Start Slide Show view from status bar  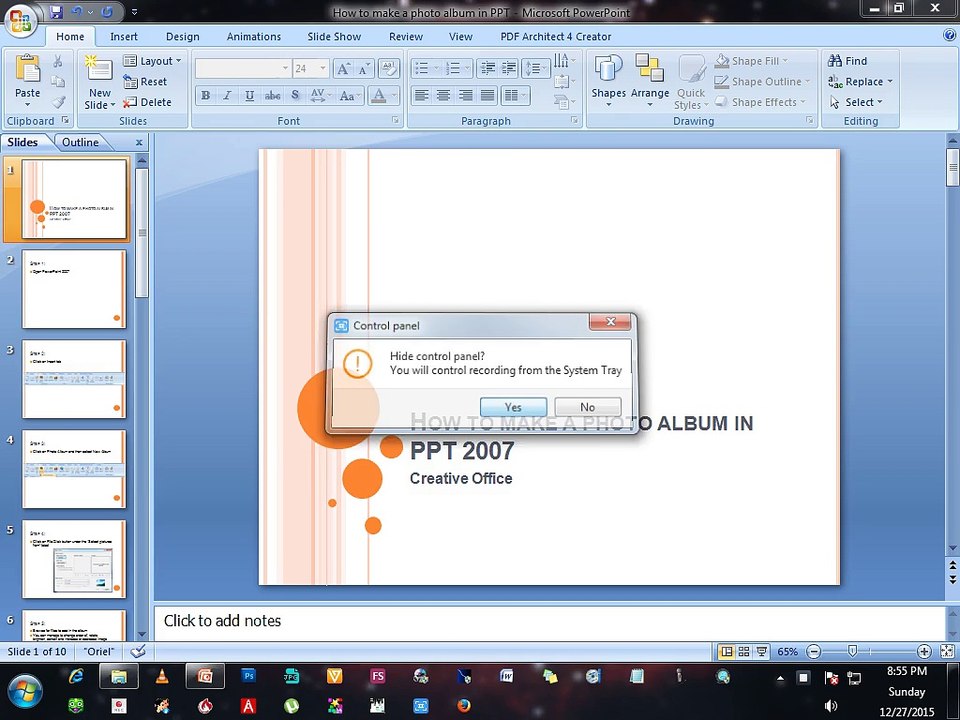click(761, 651)
